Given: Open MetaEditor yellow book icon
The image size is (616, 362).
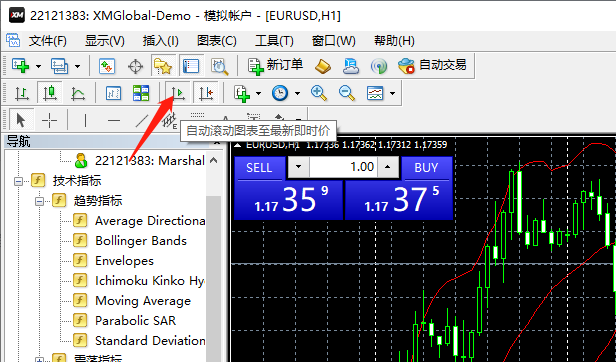Looking at the screenshot, I should pos(323,66).
